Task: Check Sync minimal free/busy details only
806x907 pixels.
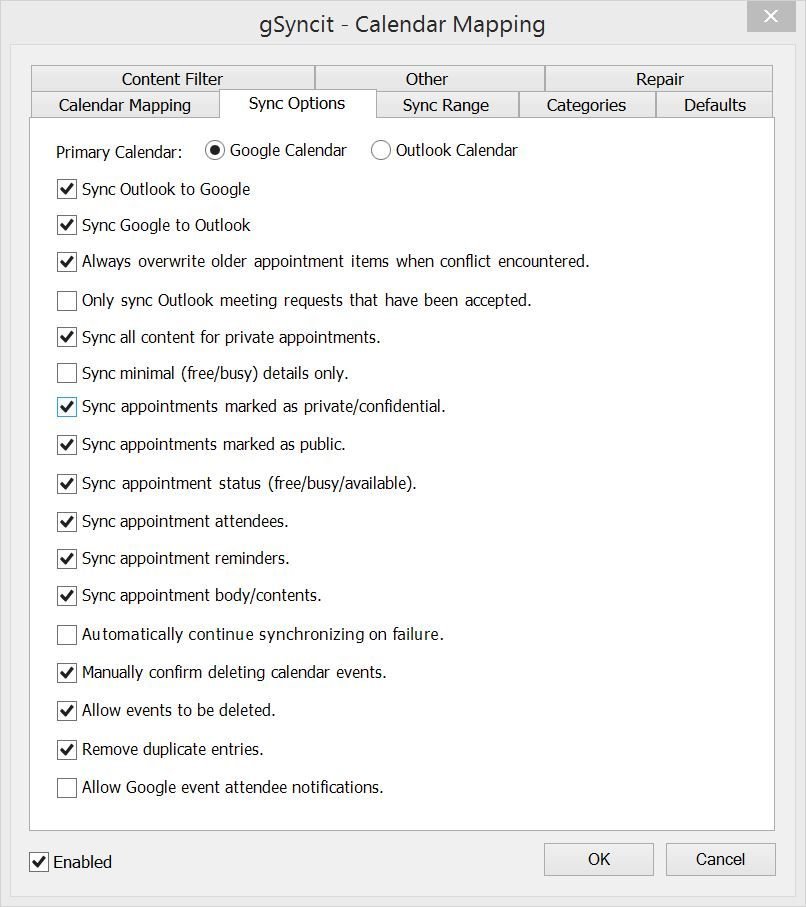Action: pyautogui.click(x=67, y=373)
